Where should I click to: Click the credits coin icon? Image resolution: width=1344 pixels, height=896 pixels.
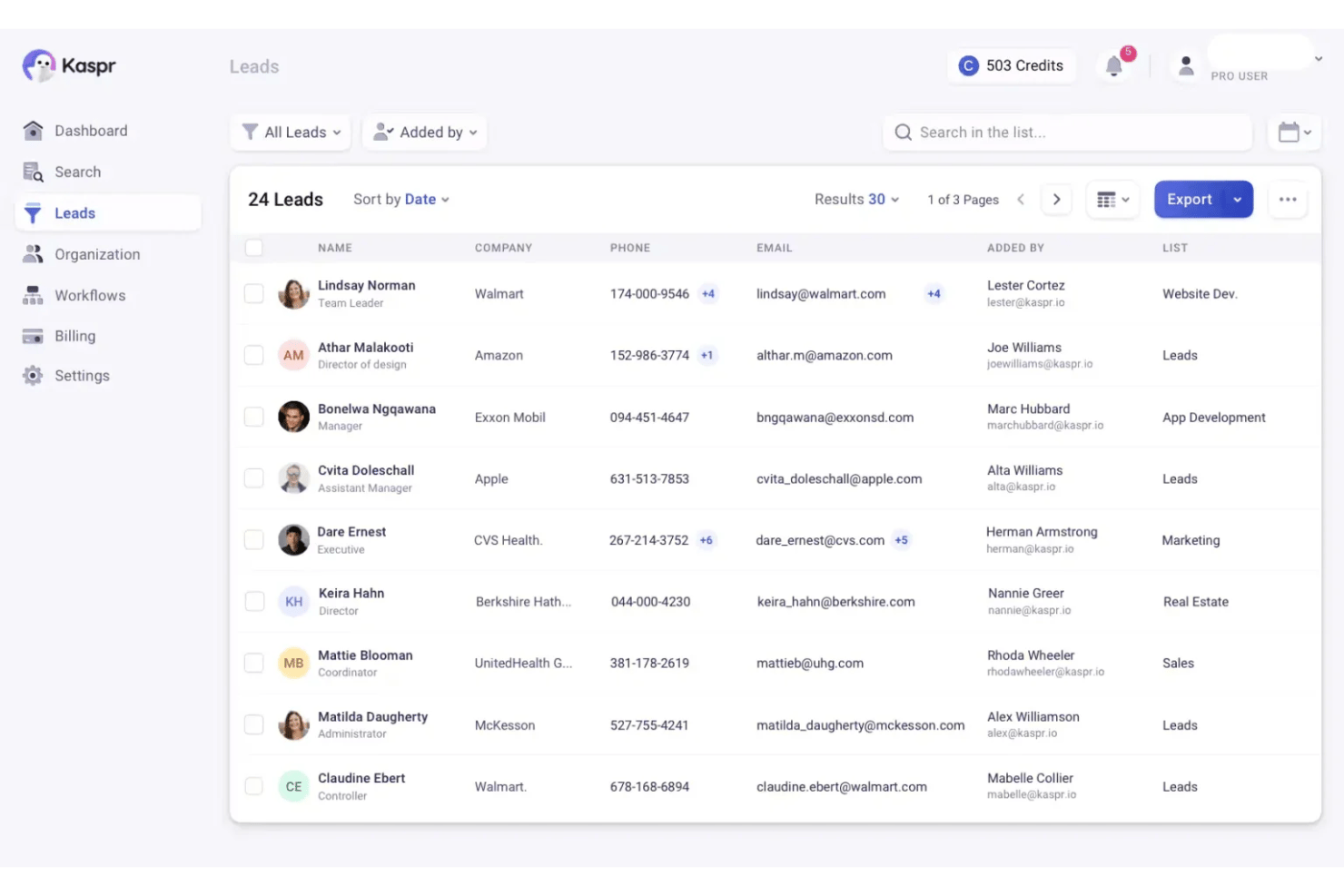[969, 65]
